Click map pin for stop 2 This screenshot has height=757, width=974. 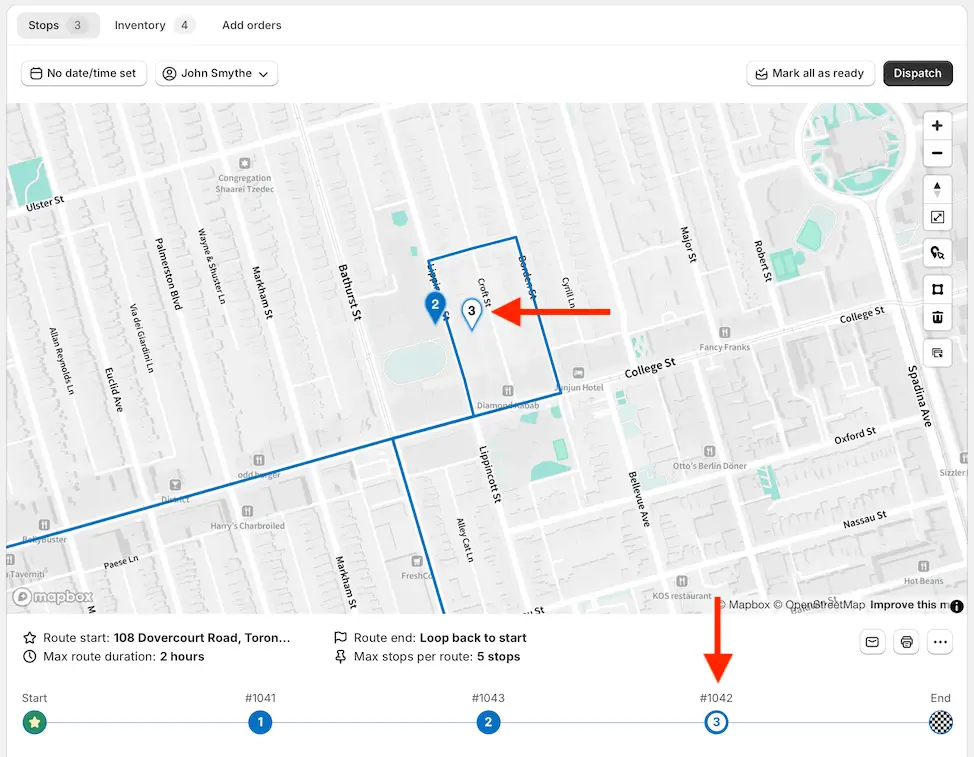(x=435, y=307)
